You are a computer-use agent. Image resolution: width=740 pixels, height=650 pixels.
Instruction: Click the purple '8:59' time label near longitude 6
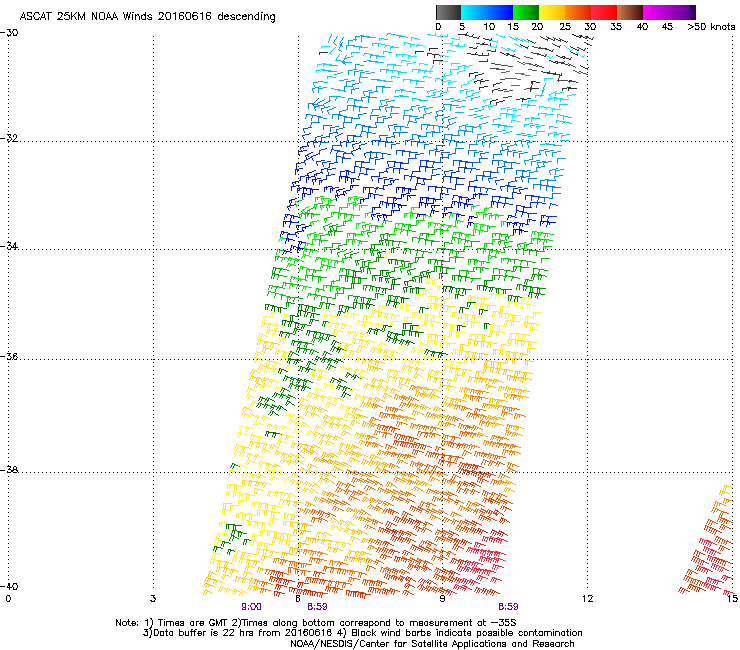pos(317,607)
